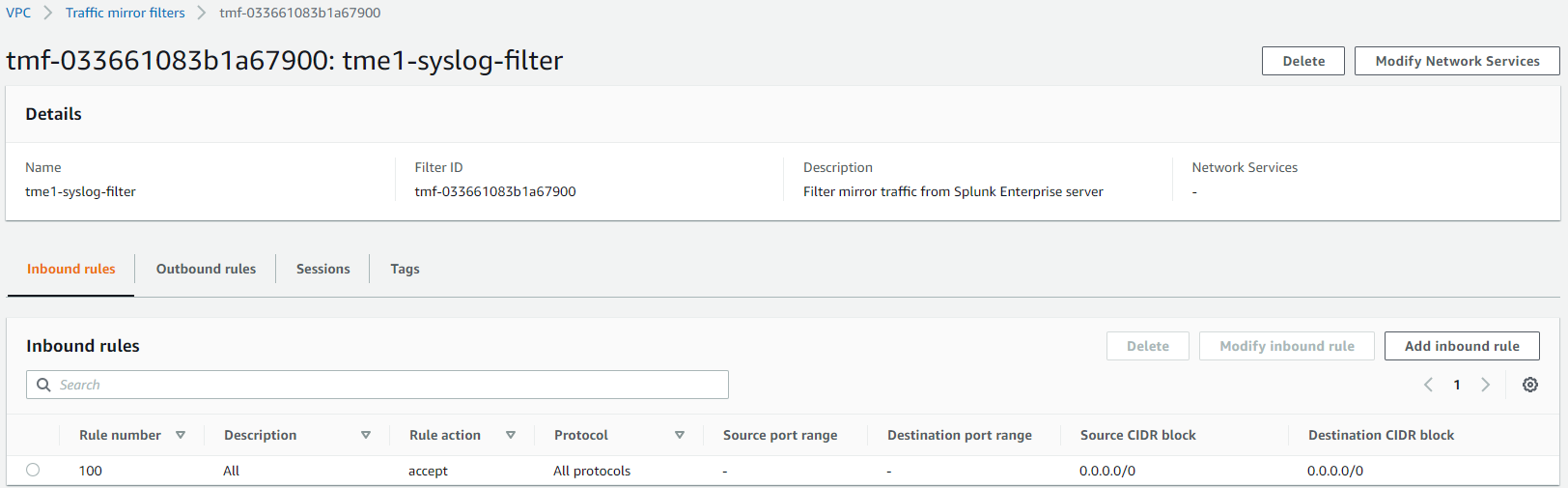Click Add inbound rule button

(x=1462, y=346)
